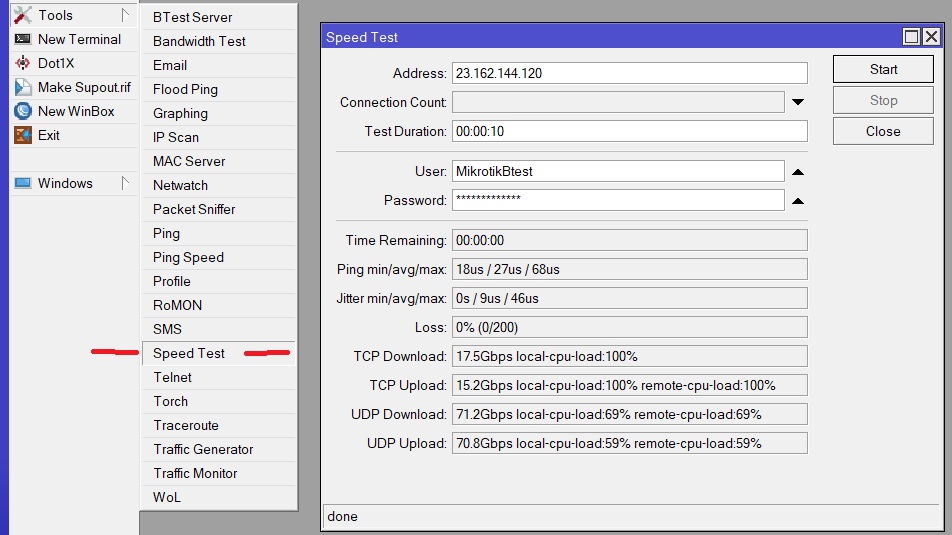Click UDP Upload 70.8Gbps result
This screenshot has width=952, height=535.
pos(630,443)
